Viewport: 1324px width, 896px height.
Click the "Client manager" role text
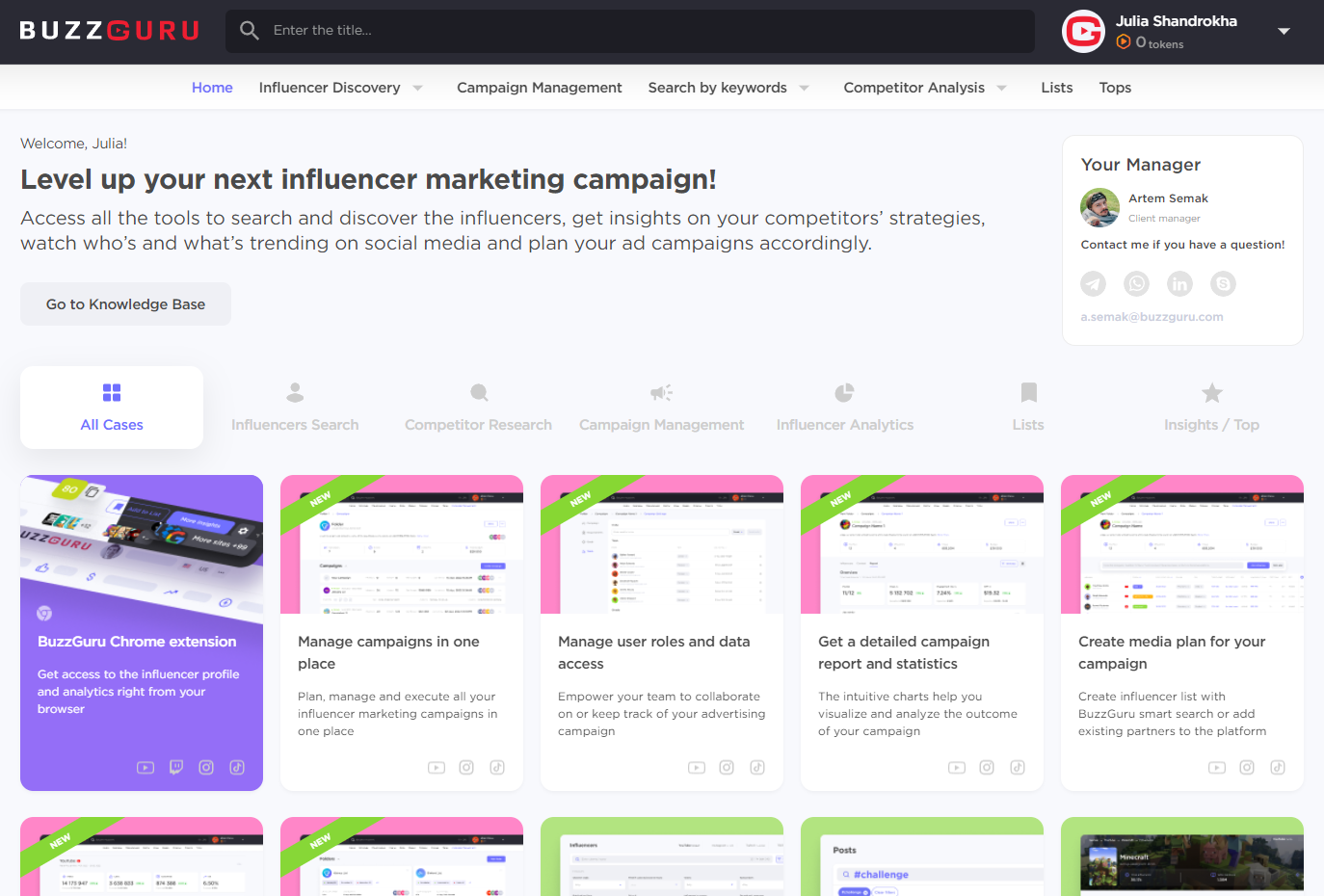click(1164, 219)
